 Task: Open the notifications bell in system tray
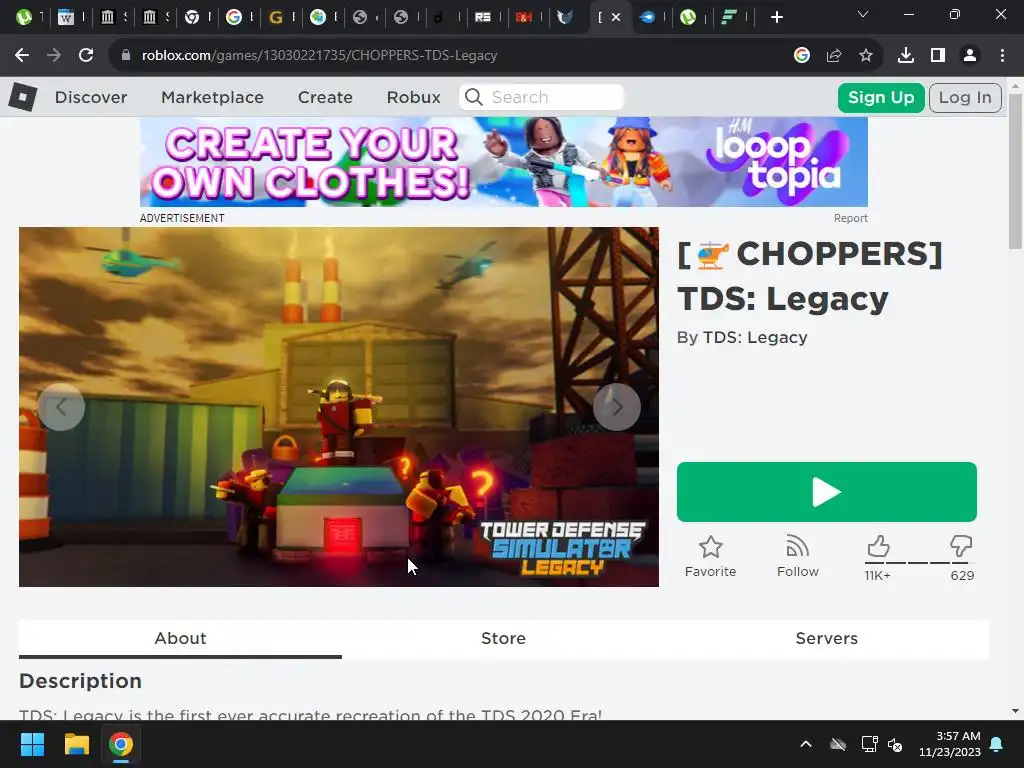pyautogui.click(x=997, y=744)
